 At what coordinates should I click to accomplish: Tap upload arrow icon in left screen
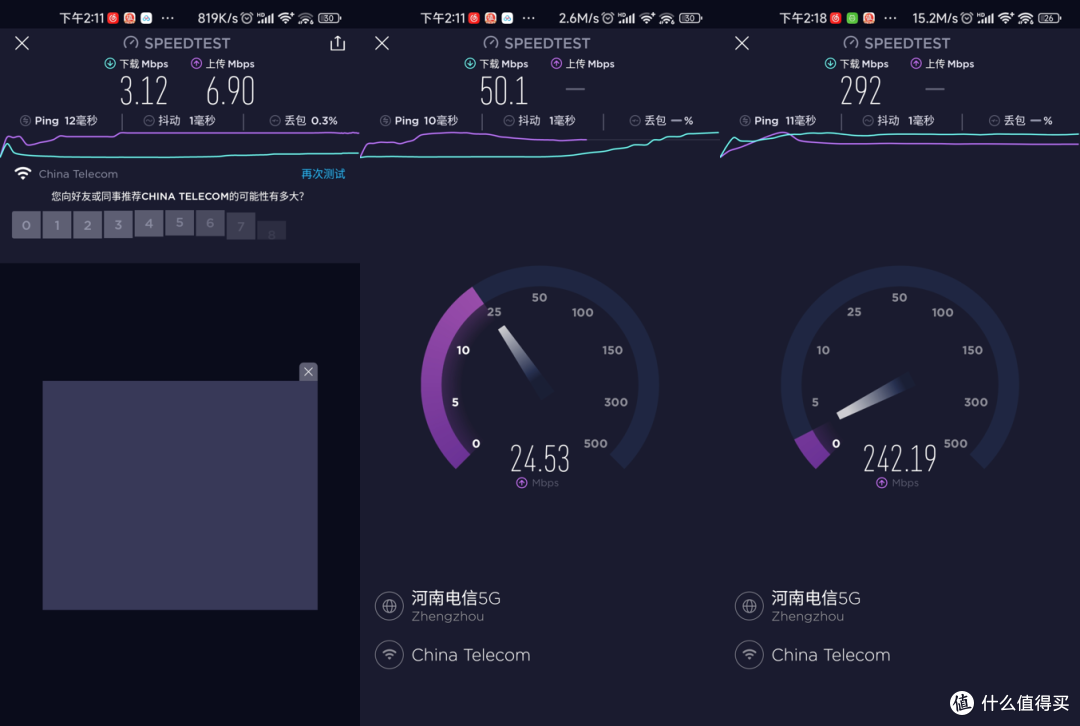coord(196,63)
